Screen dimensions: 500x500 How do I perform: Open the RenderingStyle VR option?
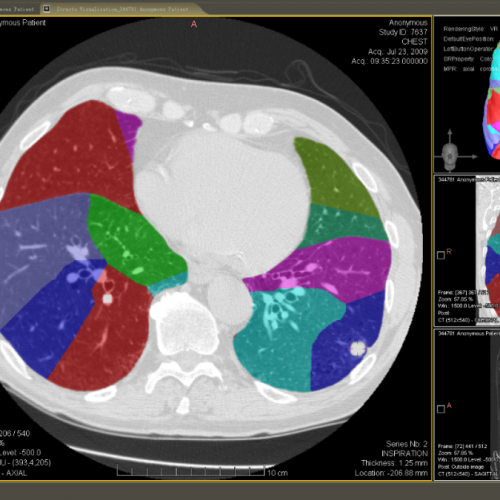(x=494, y=29)
